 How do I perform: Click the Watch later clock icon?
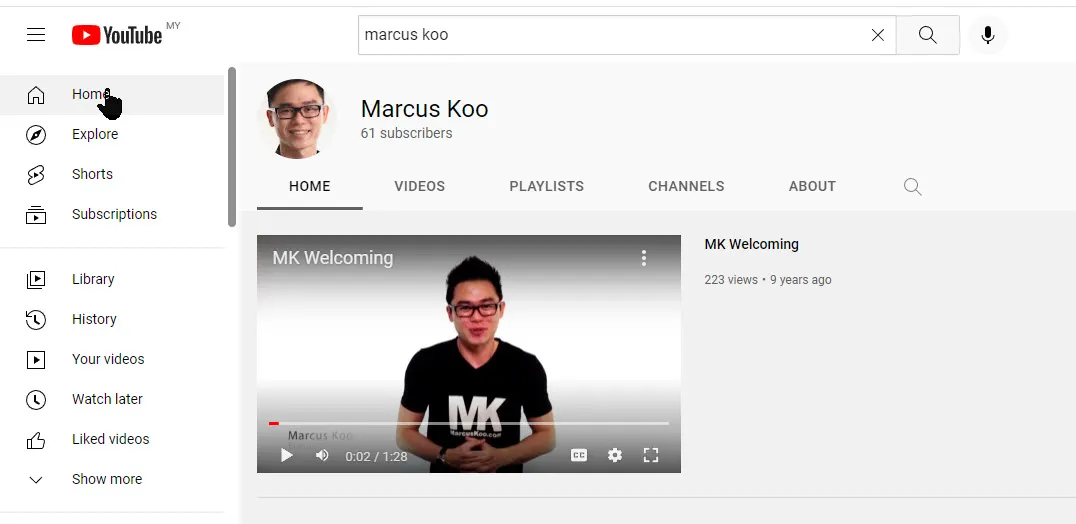point(36,400)
